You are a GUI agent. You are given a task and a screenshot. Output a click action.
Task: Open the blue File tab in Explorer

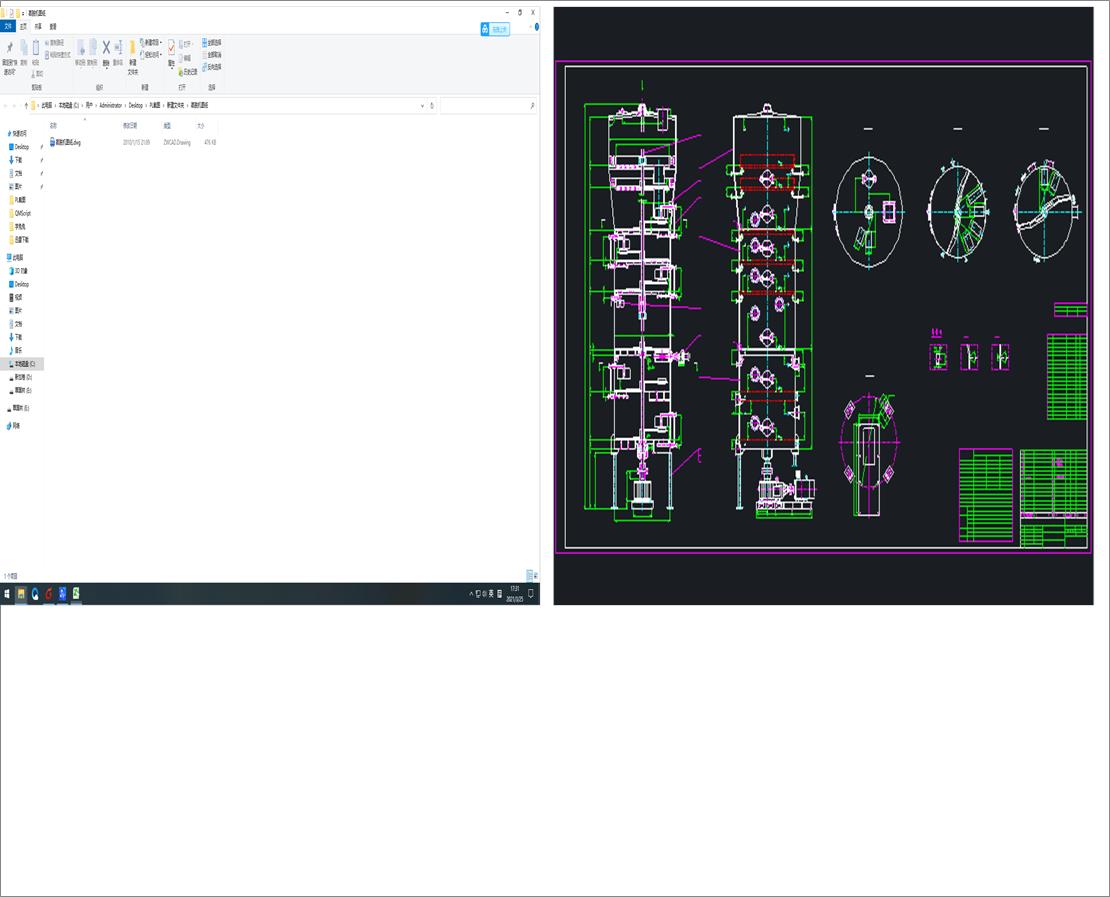[8, 26]
